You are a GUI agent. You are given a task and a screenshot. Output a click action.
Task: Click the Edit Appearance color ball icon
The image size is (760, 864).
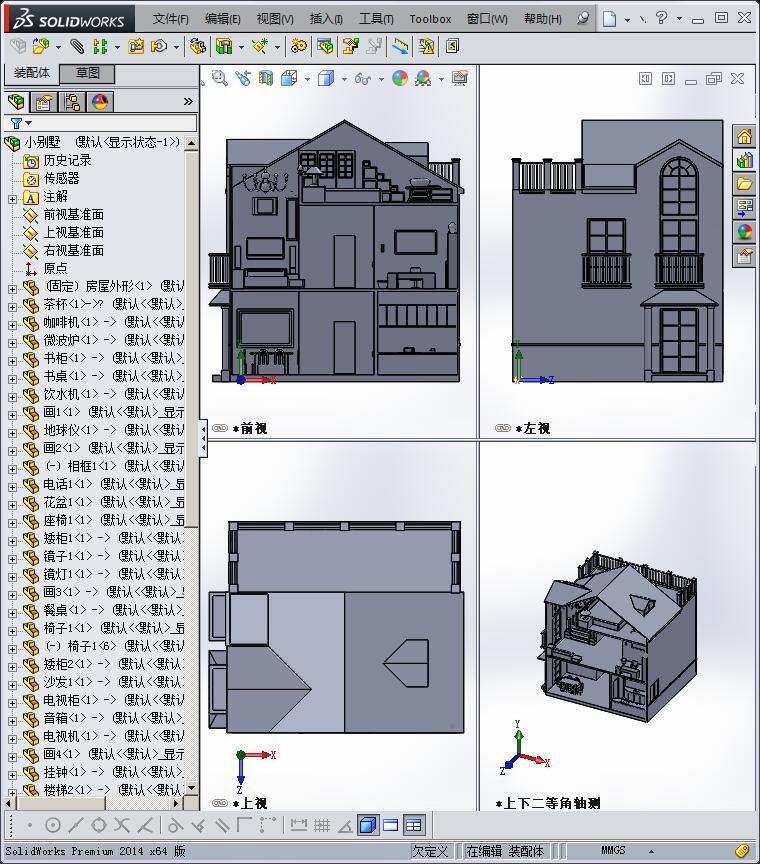pyautogui.click(x=400, y=78)
